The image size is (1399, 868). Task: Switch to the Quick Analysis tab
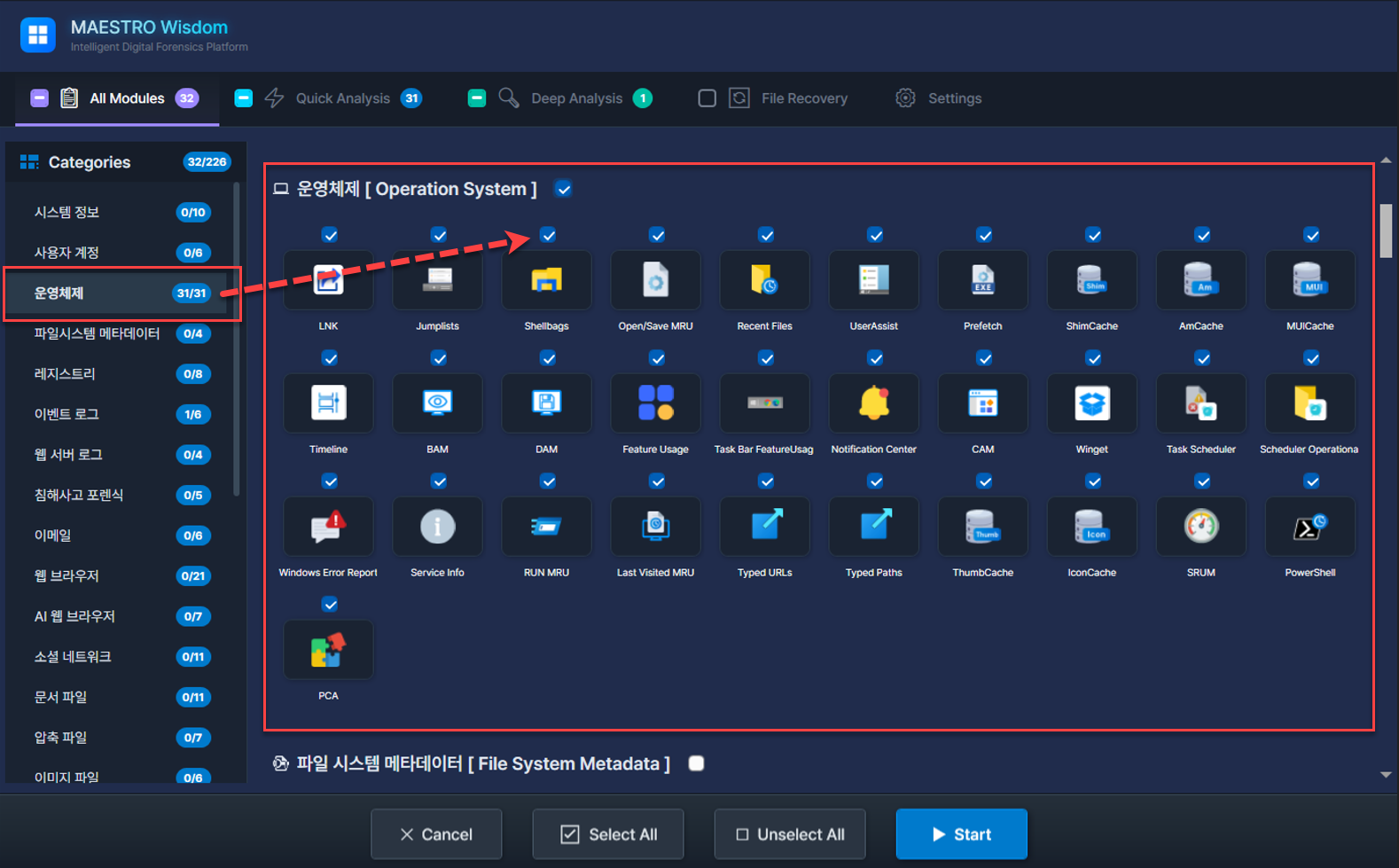342,98
